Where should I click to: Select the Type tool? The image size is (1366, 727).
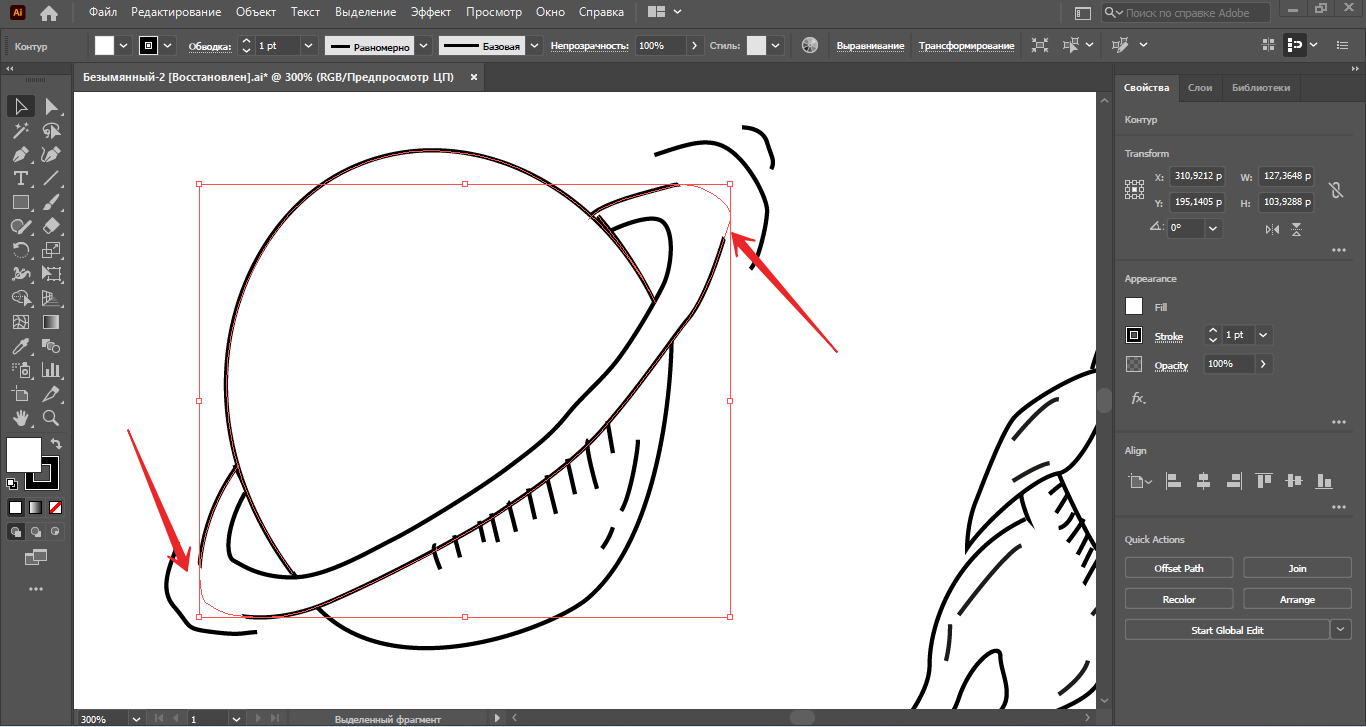21,178
